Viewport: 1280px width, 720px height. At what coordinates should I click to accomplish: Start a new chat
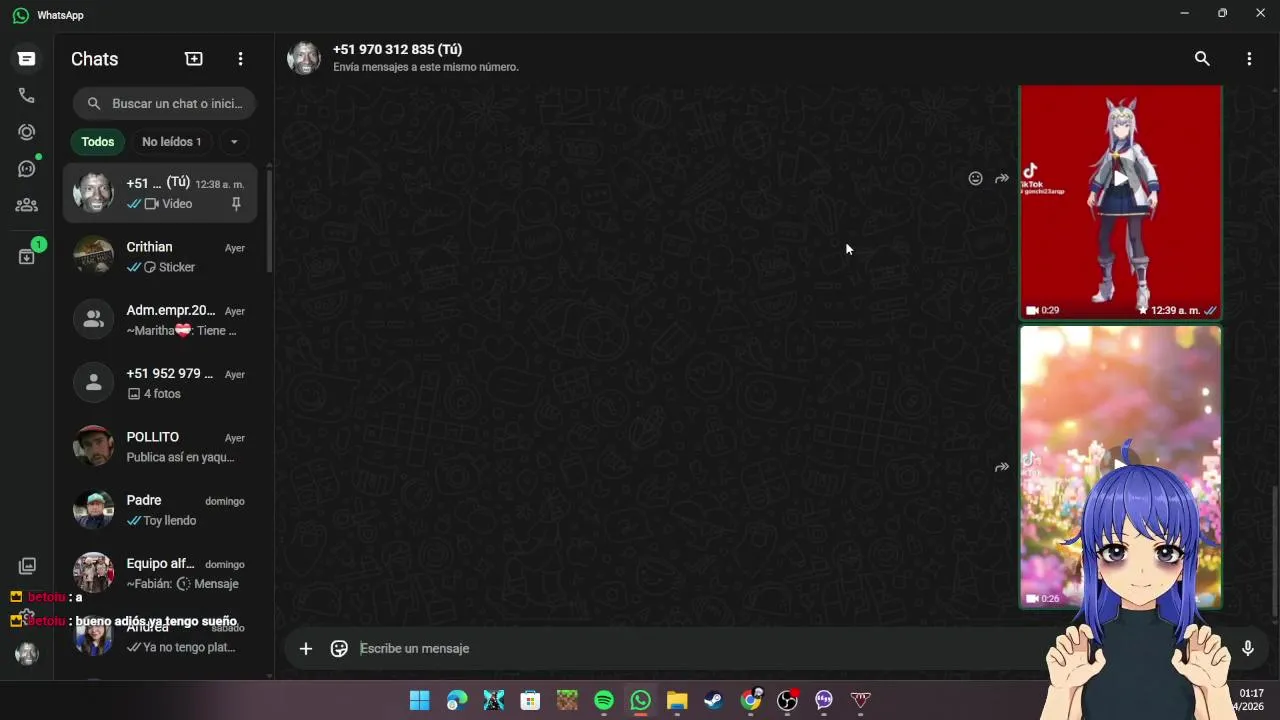coord(194,59)
